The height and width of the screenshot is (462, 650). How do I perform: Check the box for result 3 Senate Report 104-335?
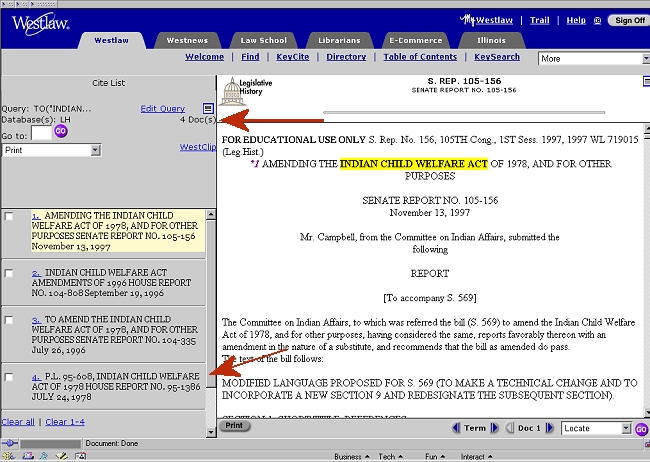[9, 320]
